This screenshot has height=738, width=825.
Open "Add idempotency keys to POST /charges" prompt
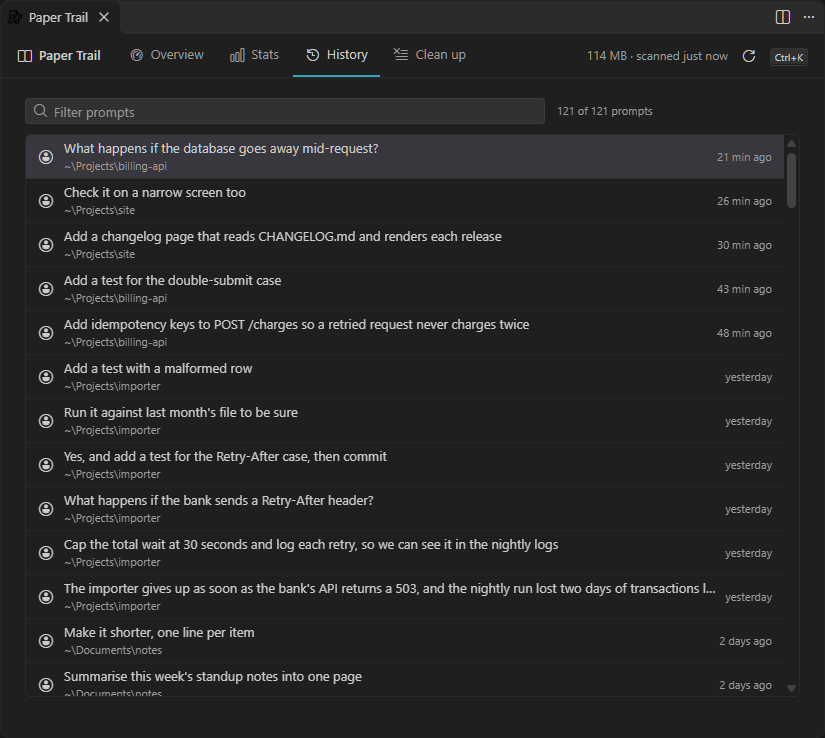405,333
